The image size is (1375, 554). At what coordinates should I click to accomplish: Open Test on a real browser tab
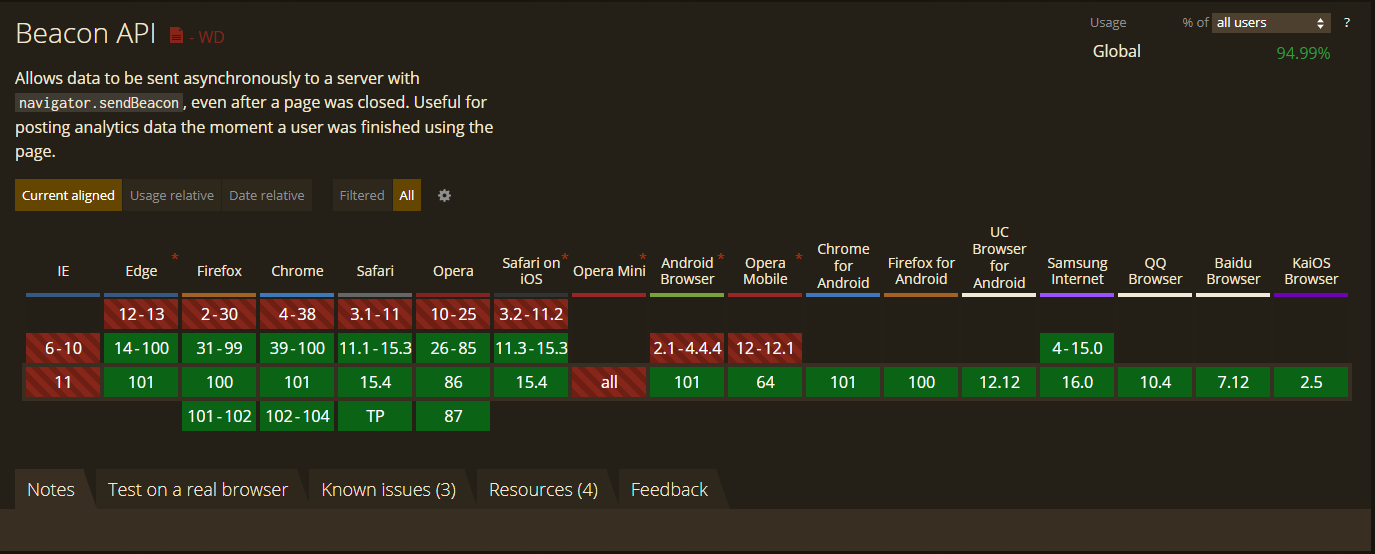click(x=198, y=489)
